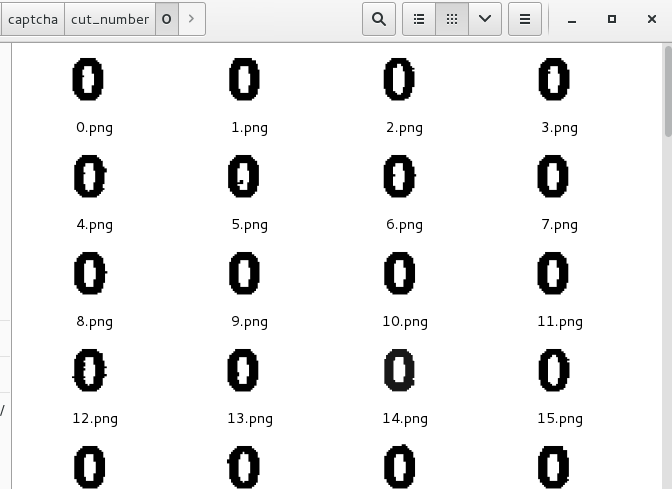Select the current folder 0 in path bar

pos(167,19)
